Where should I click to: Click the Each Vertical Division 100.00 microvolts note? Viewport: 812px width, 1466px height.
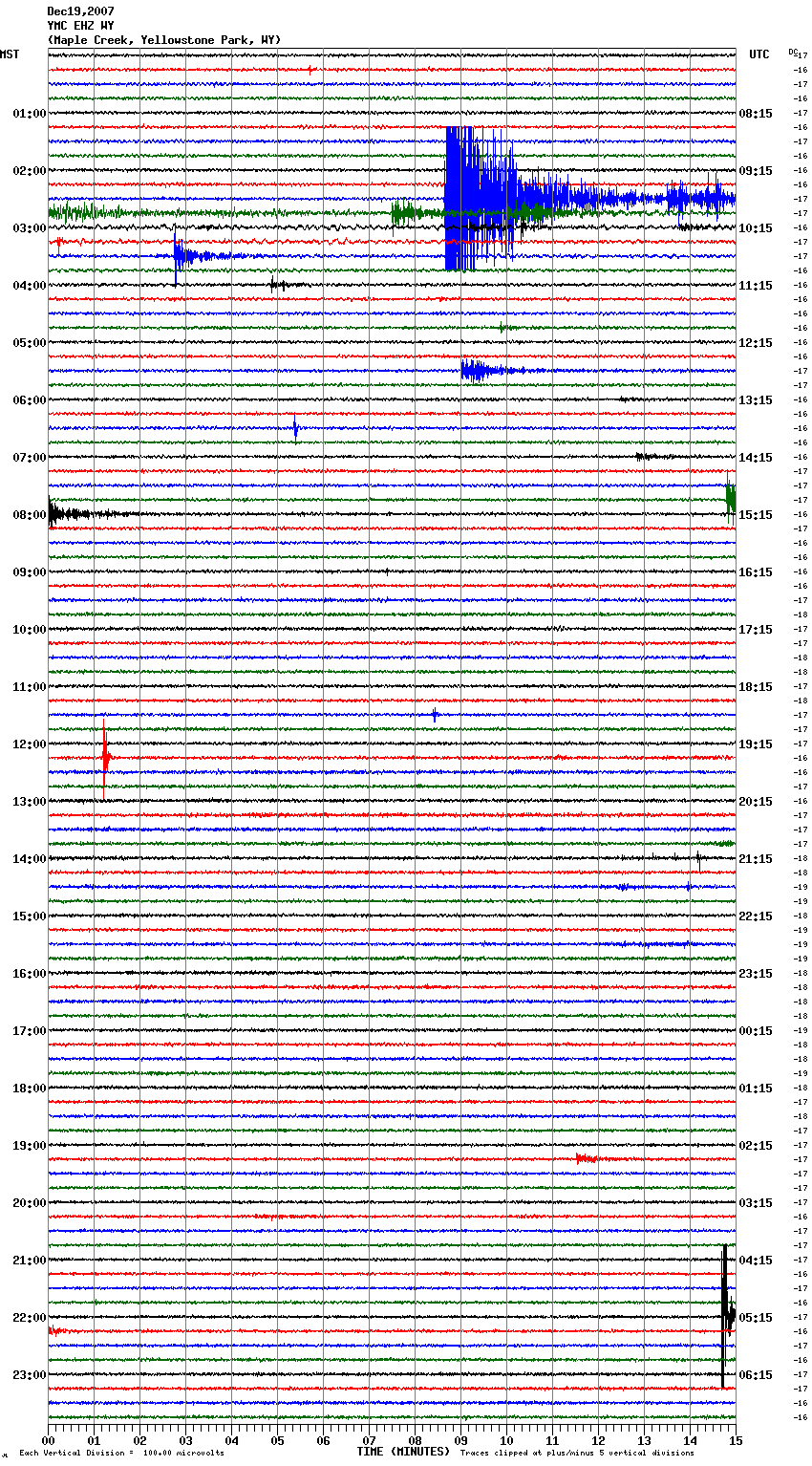121,1453
